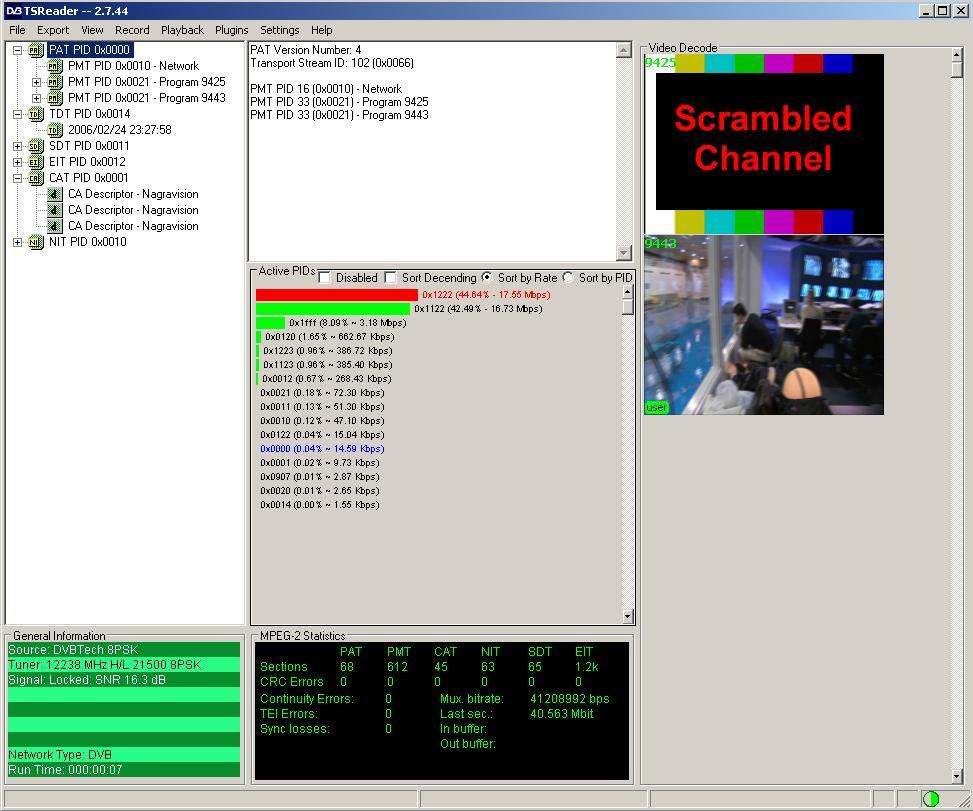Click the CAT PID 0x0001 icon

[36, 178]
